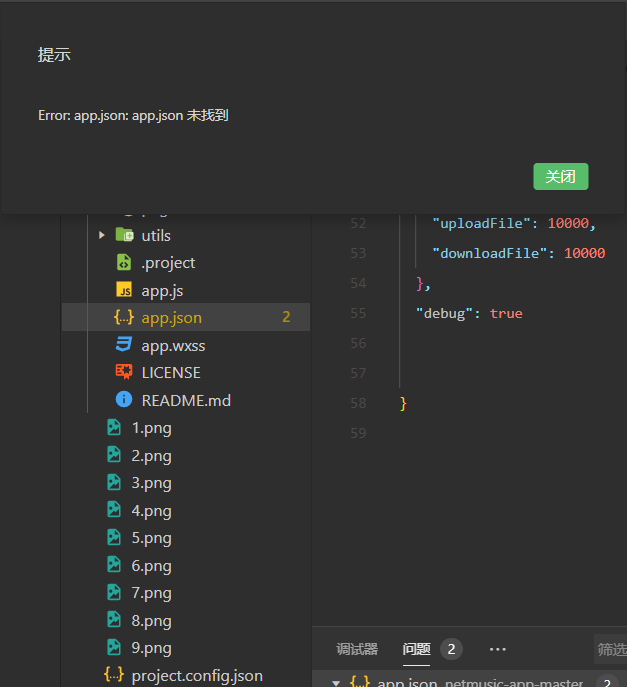Click the utils folder icon
This screenshot has width=627, height=687.
coord(124,235)
